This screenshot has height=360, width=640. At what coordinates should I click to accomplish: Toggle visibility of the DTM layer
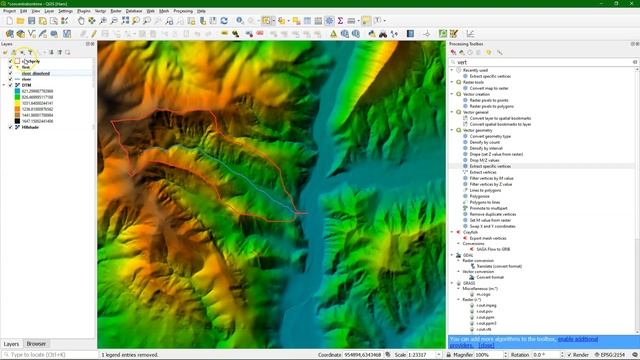click(x=11, y=85)
